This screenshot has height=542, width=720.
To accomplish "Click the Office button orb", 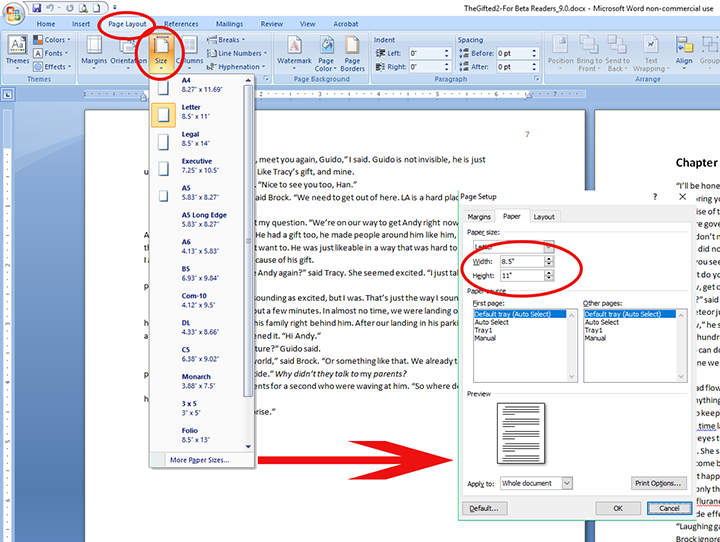I will [13, 12].
